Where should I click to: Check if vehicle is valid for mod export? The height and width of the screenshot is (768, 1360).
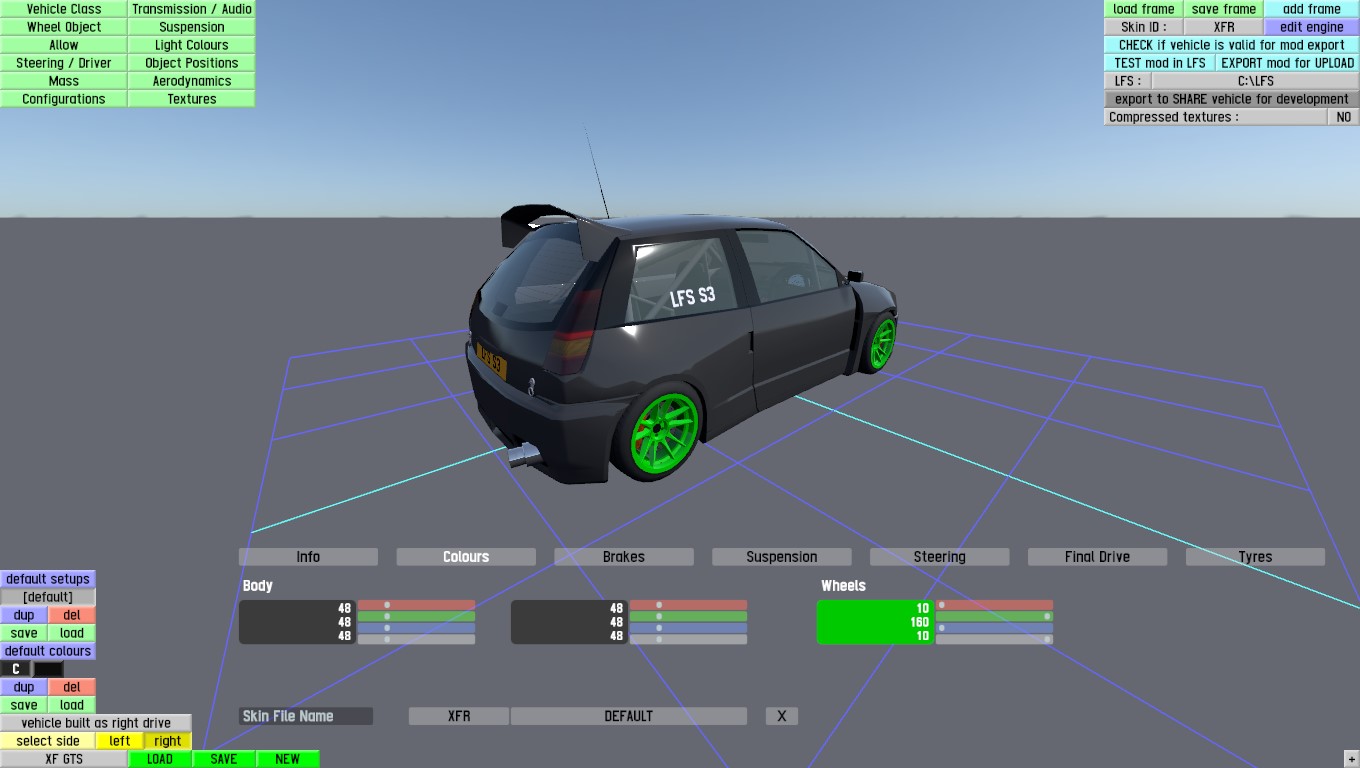click(1232, 45)
